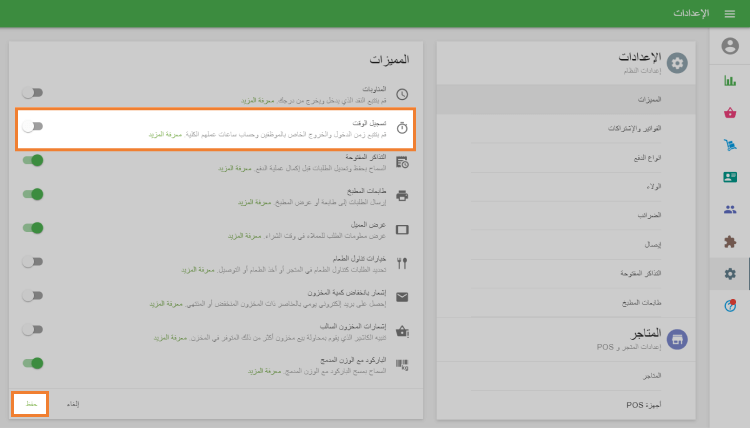
Task: Open انواع الدفع payment types section
Action: [x=566, y=157]
